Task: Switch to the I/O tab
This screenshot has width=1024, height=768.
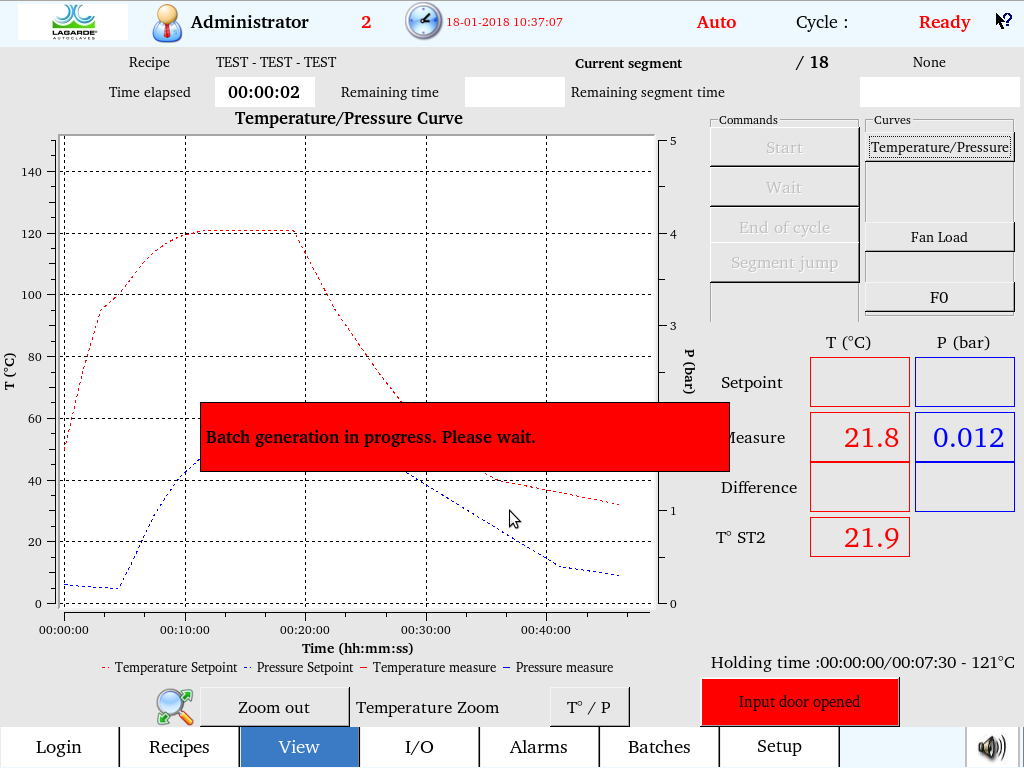Action: click(x=419, y=747)
